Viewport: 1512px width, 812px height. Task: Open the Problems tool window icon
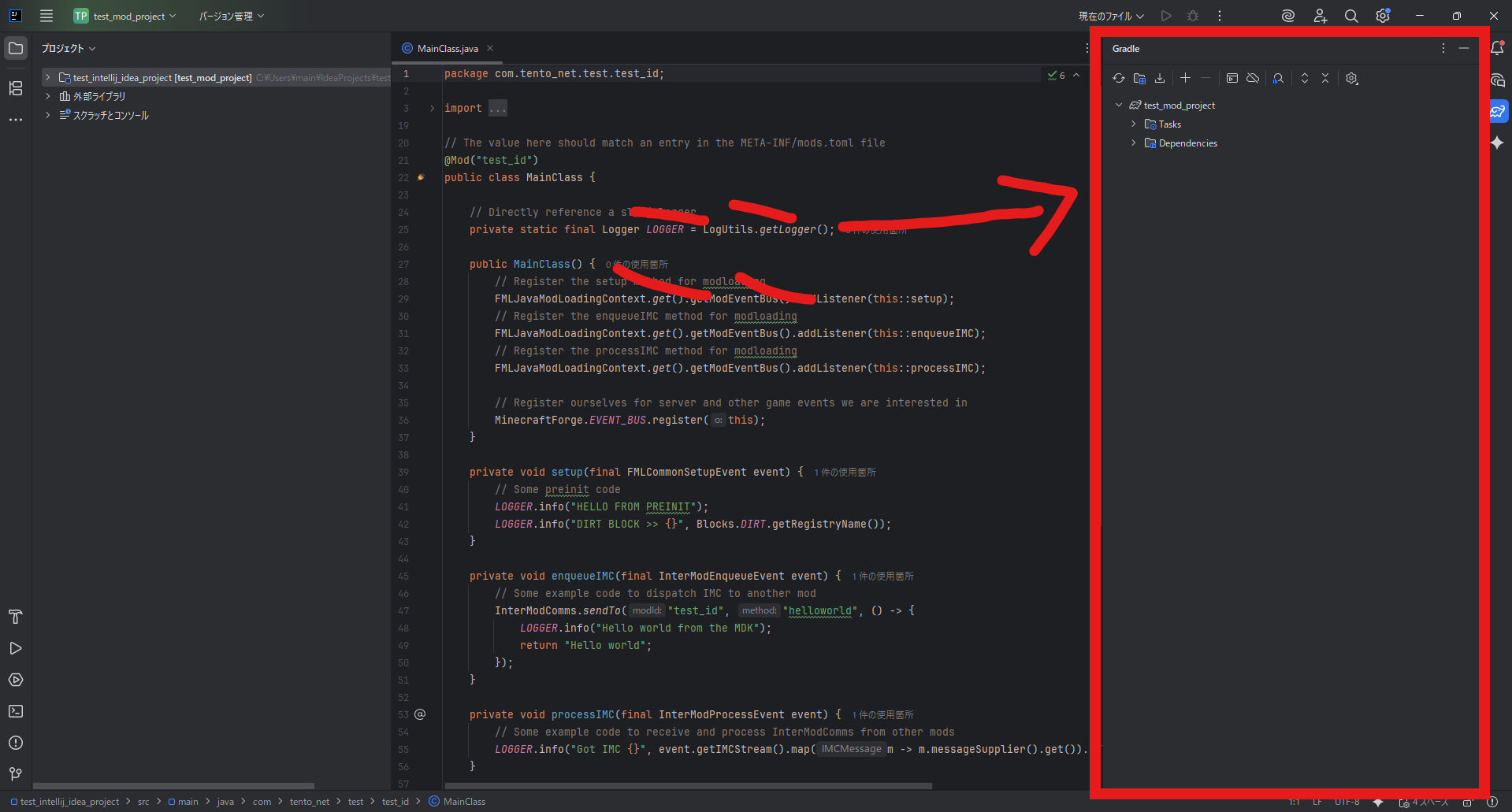click(16, 743)
